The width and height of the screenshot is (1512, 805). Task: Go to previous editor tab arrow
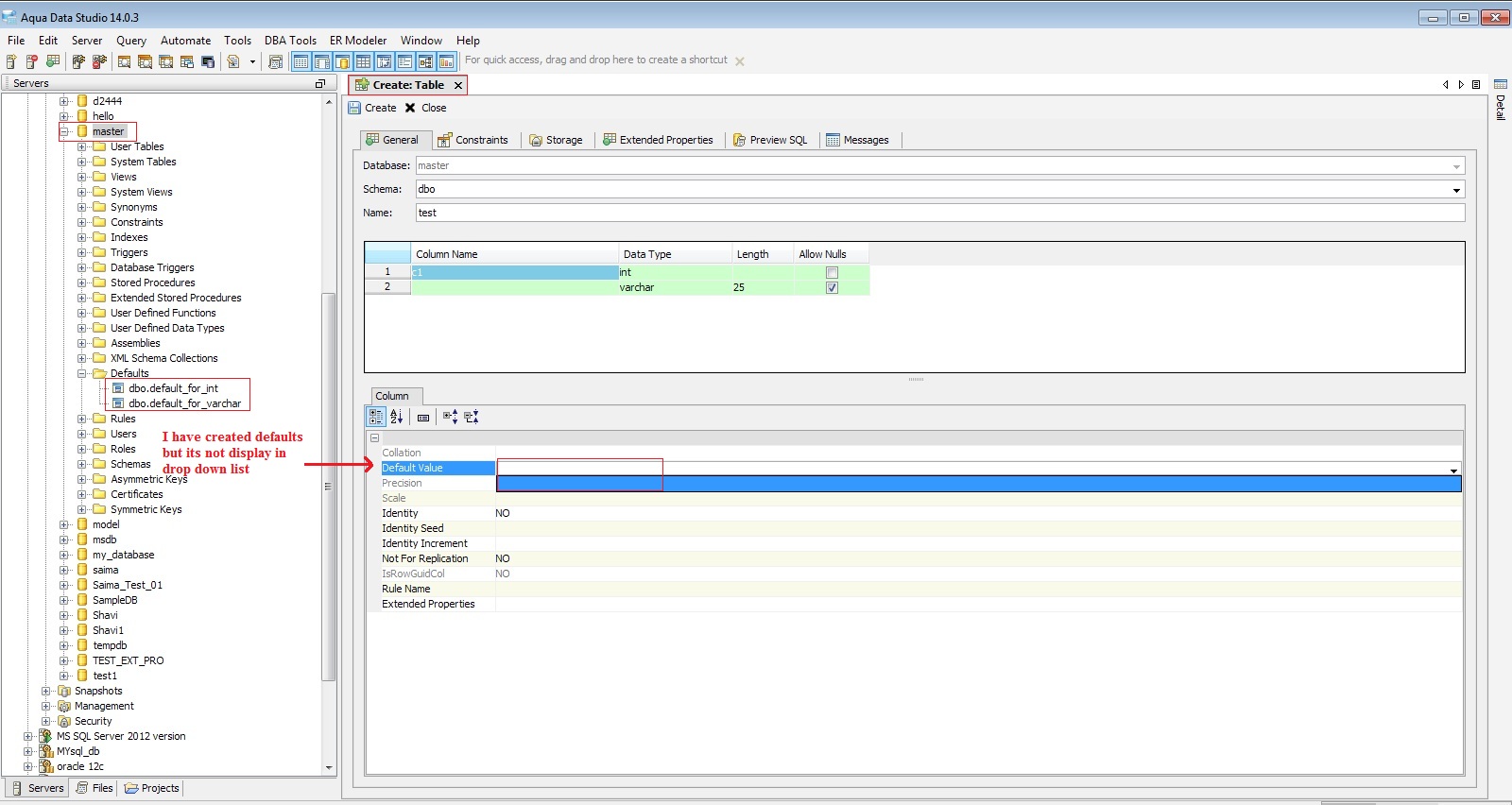click(x=1445, y=85)
